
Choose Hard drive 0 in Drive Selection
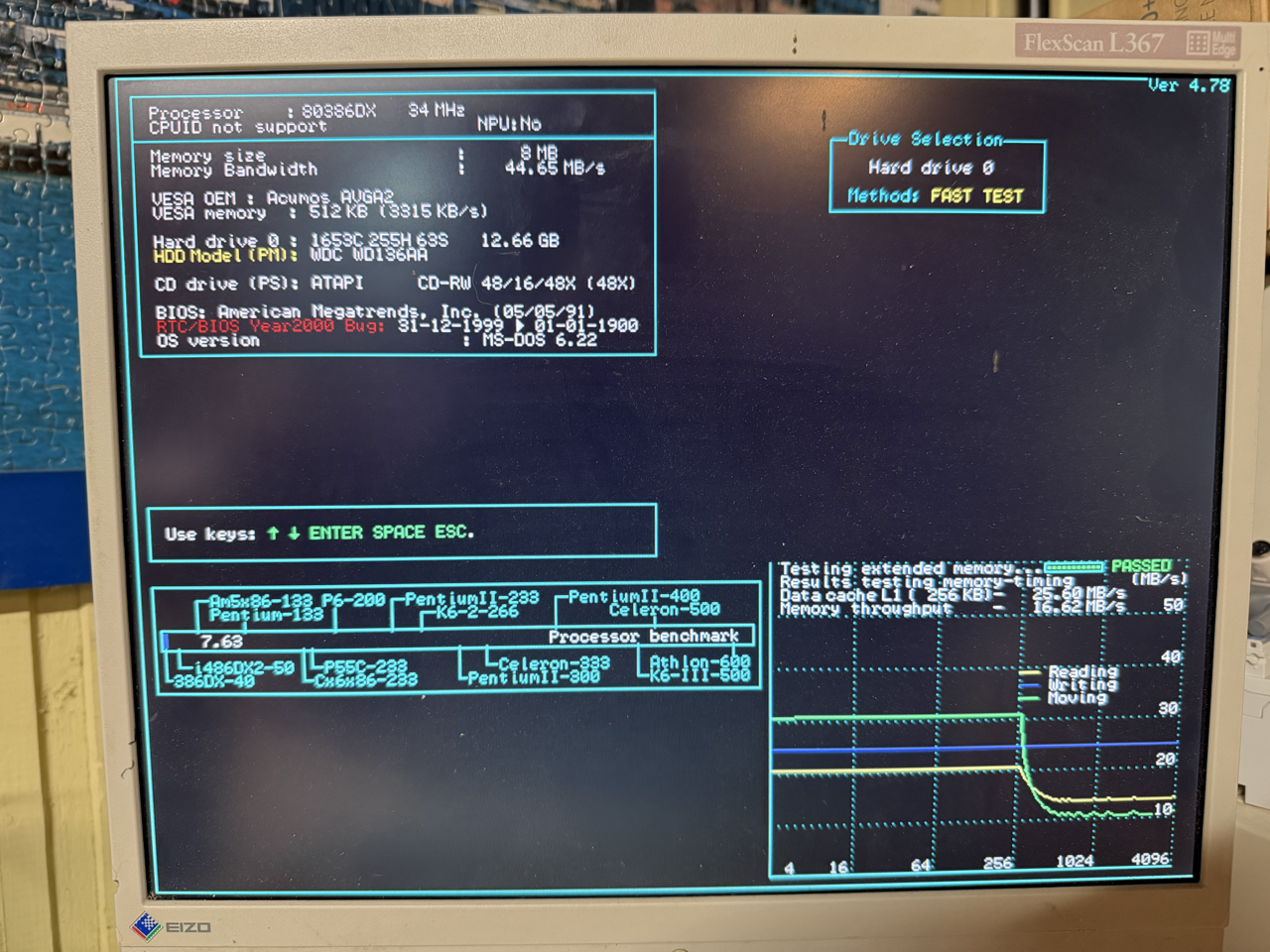tap(931, 168)
